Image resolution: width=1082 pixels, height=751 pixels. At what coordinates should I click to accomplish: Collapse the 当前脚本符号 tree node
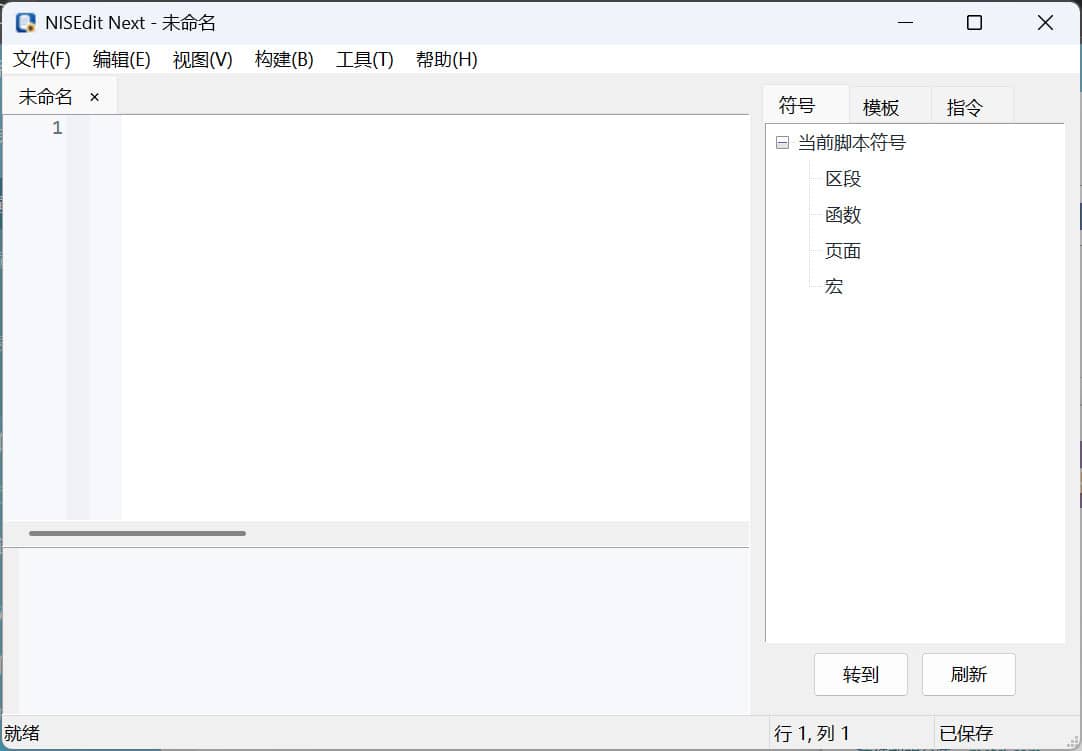(x=782, y=143)
